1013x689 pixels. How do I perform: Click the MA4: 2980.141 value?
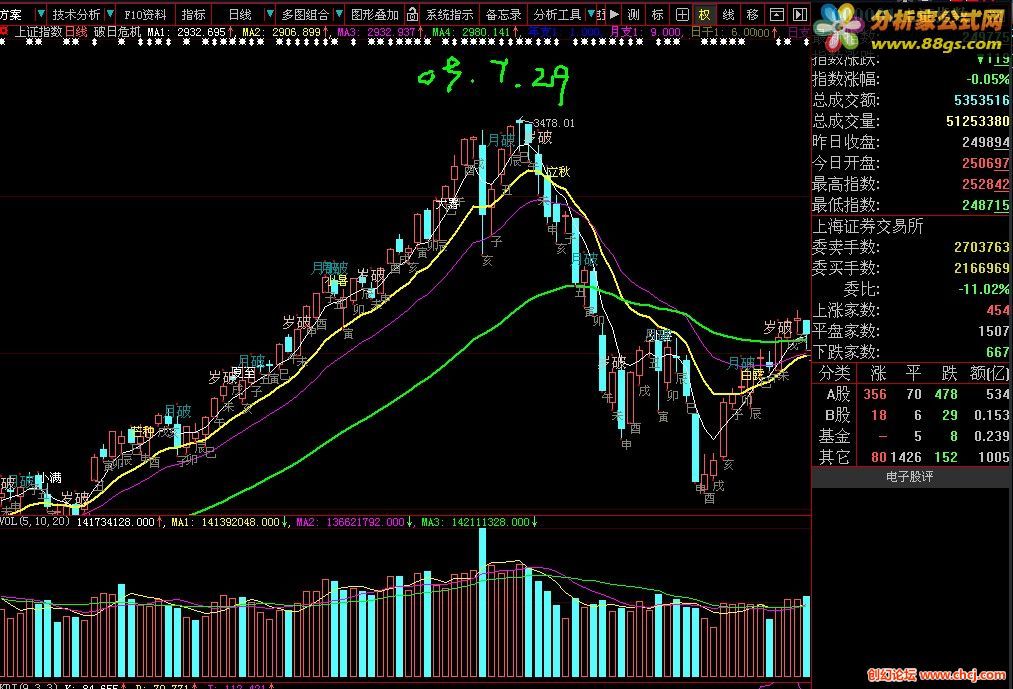coord(472,31)
